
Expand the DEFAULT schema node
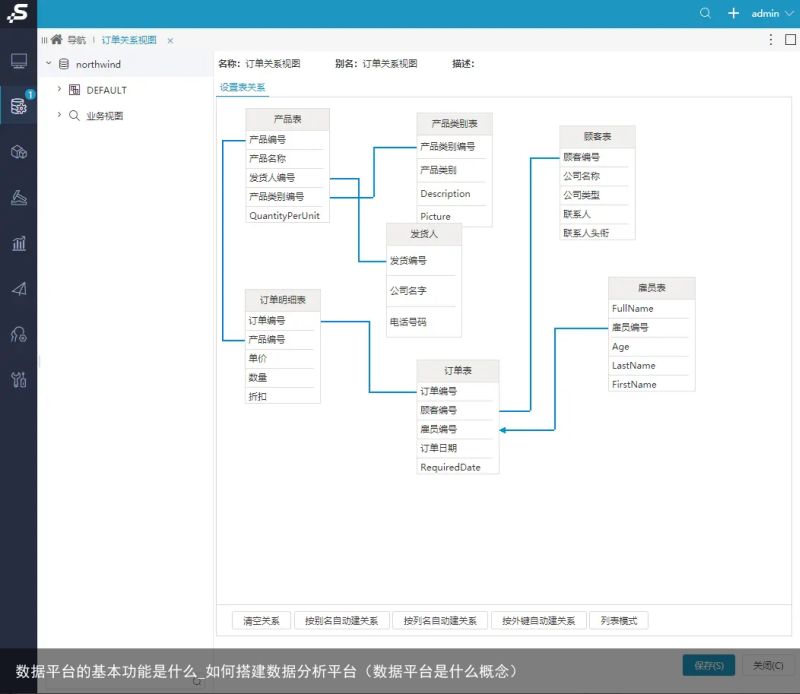[x=59, y=89]
